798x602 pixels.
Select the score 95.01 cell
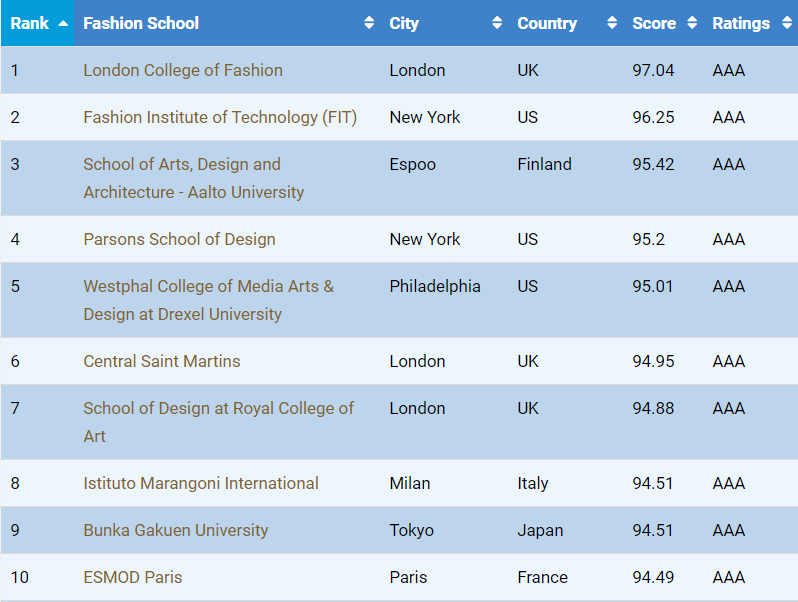pyautogui.click(x=653, y=286)
